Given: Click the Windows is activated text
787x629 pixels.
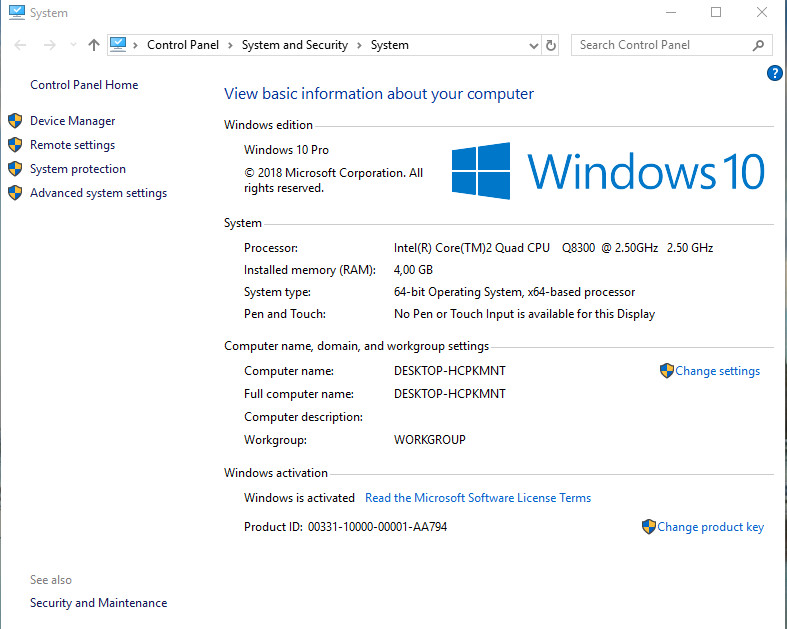Looking at the screenshot, I should [299, 498].
